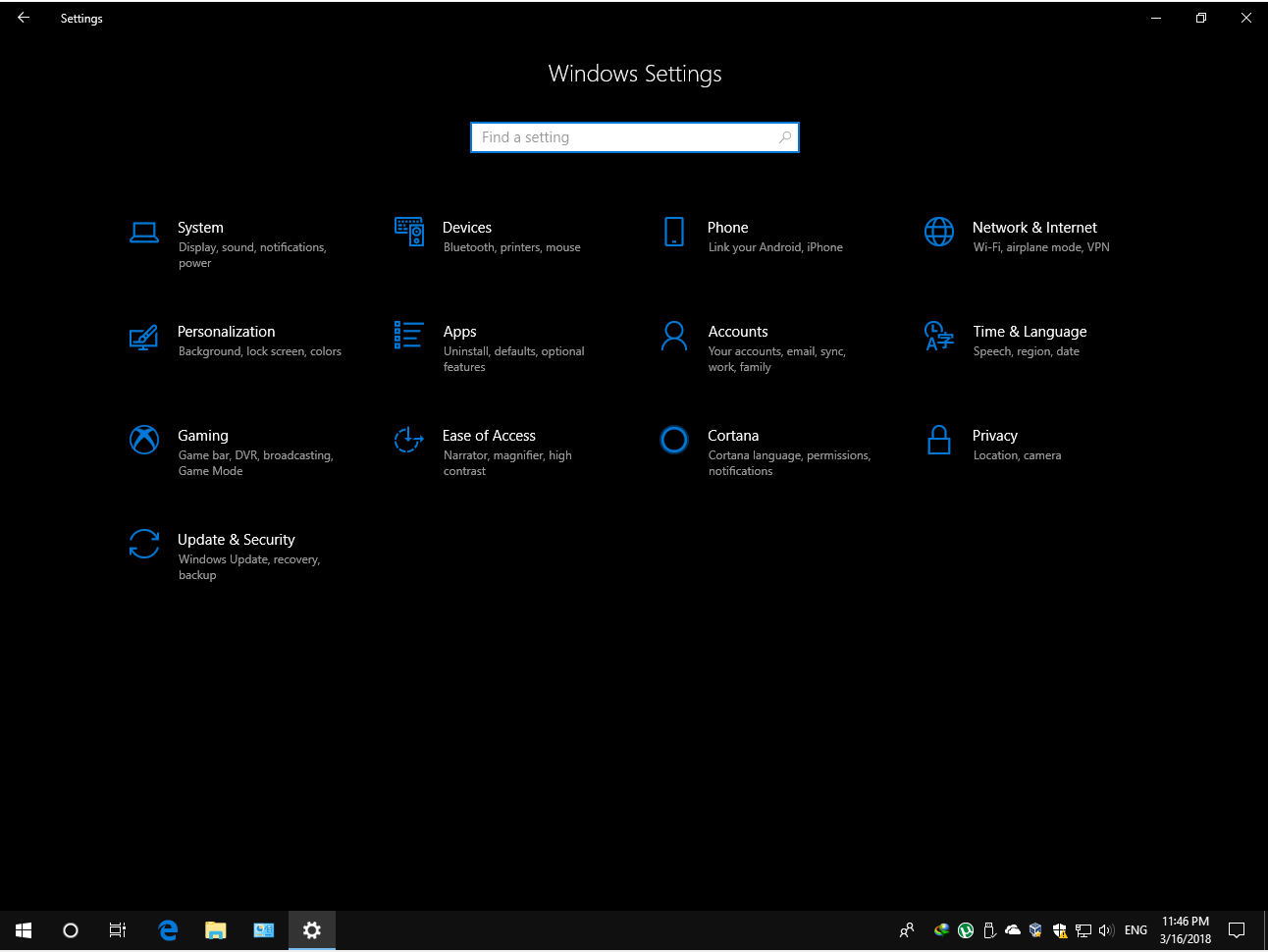Open Windows Defender shield tray icon
The height and width of the screenshot is (952, 1268).
tap(1060, 930)
